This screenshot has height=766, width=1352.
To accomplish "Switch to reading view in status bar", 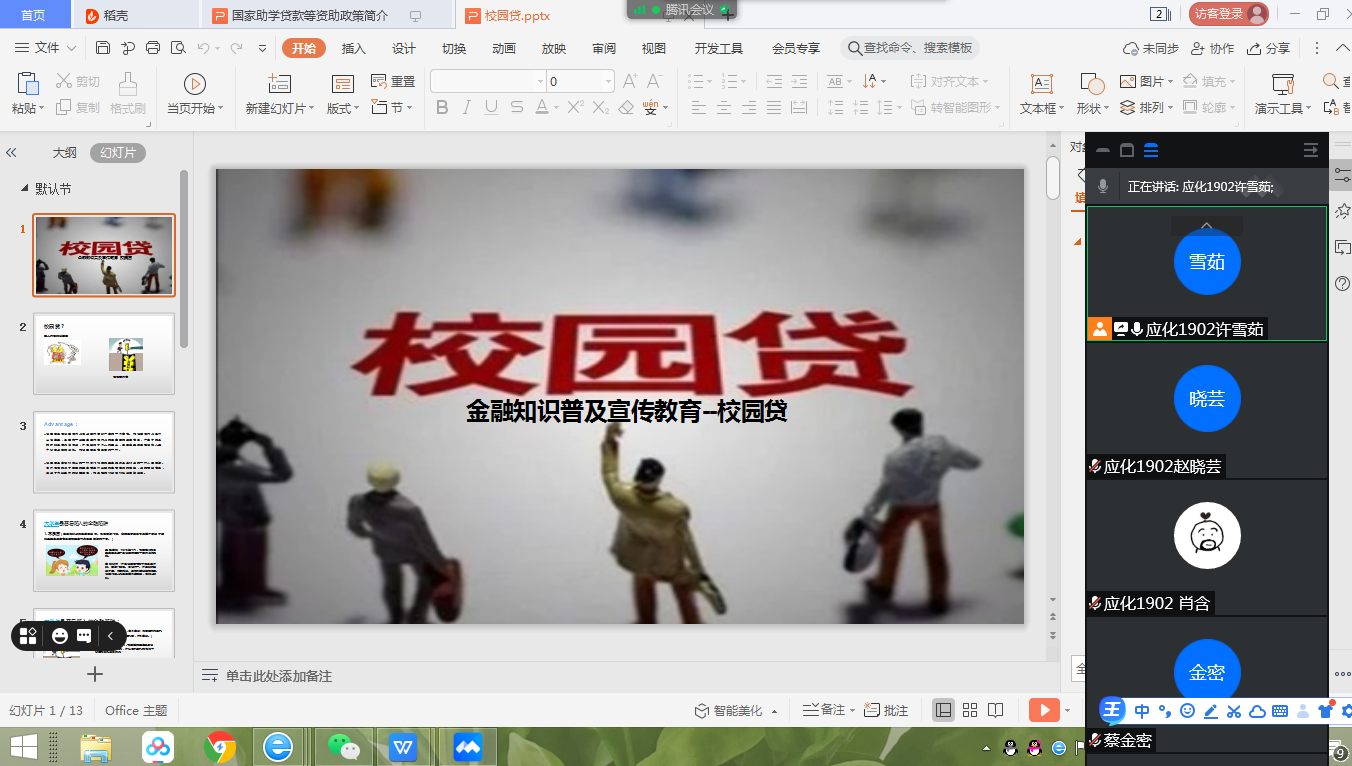I will pos(995,710).
